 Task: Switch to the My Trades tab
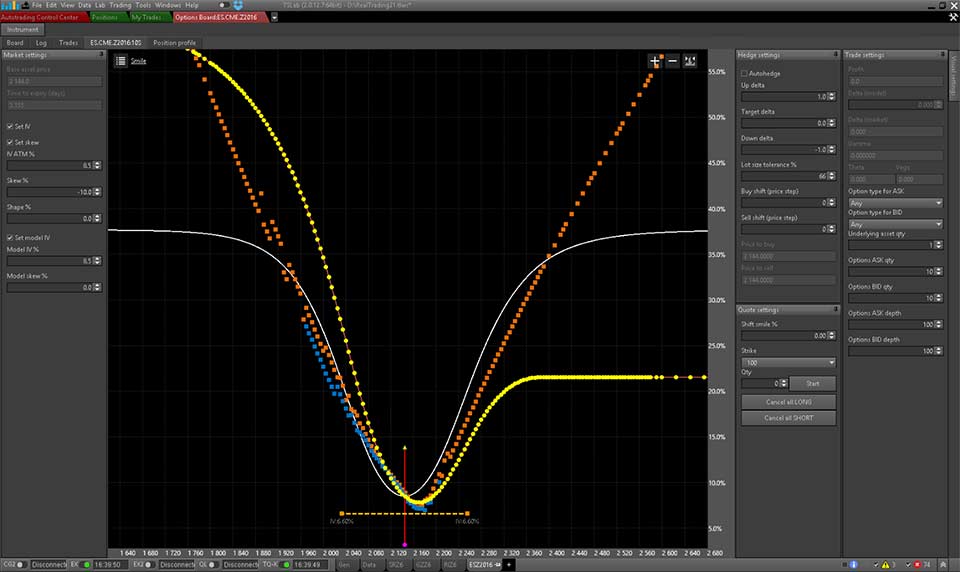point(146,17)
